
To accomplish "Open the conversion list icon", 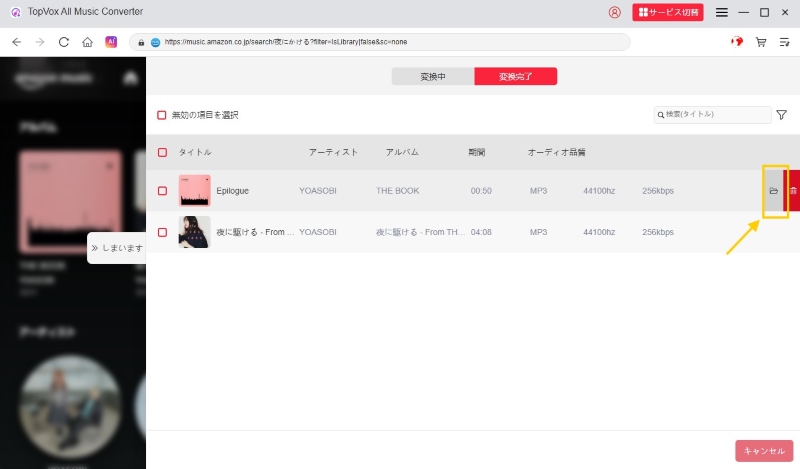I will coord(784,42).
